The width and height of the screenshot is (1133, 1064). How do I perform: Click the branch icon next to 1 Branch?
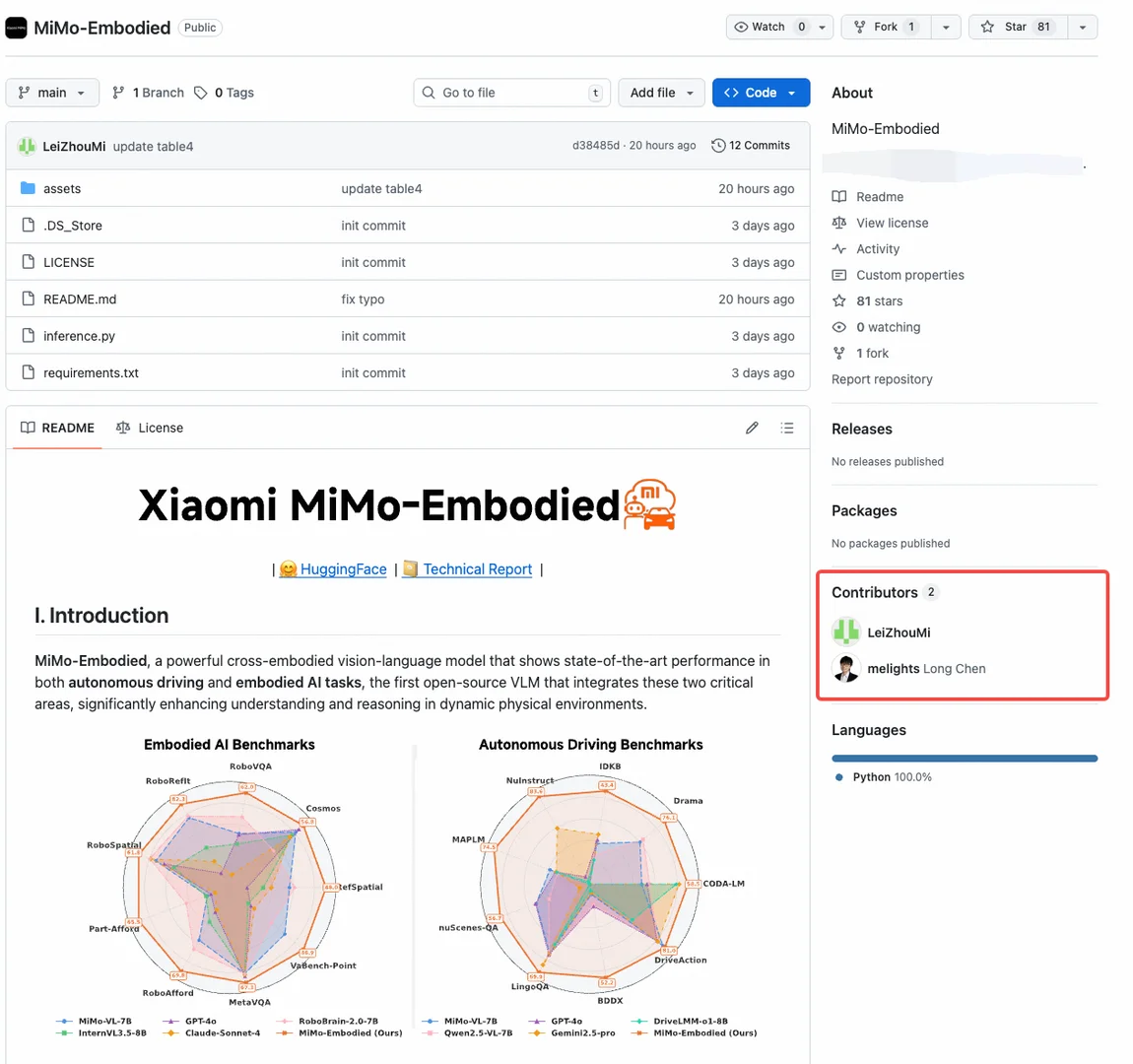(x=118, y=93)
